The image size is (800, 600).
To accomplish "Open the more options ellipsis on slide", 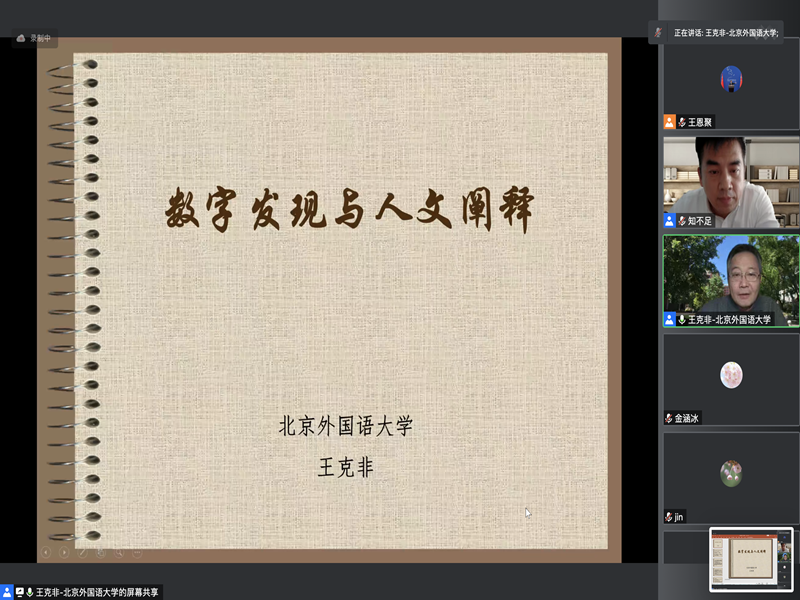I will (x=136, y=551).
